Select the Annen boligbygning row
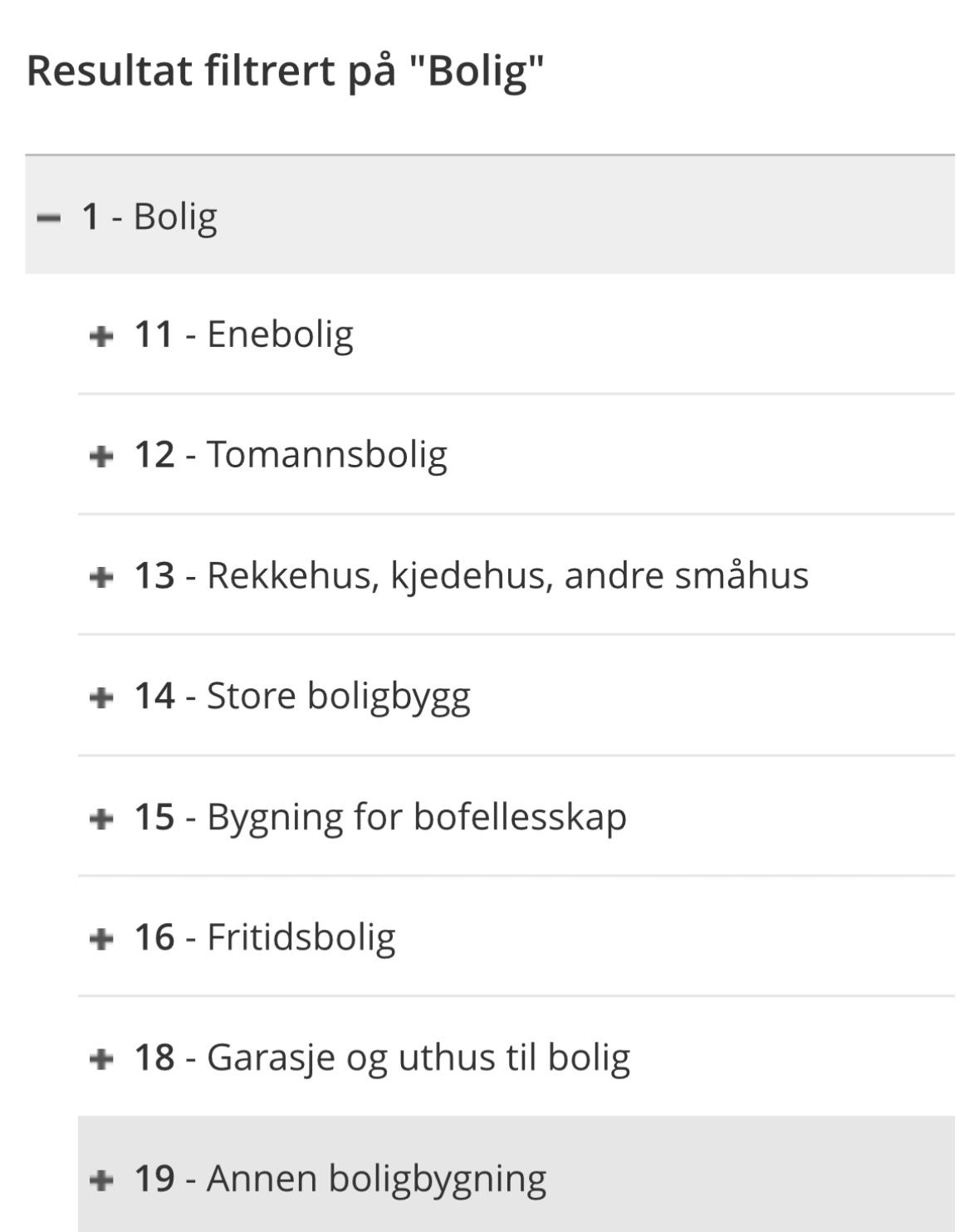This screenshot has width=979, height=1232. (516, 1174)
